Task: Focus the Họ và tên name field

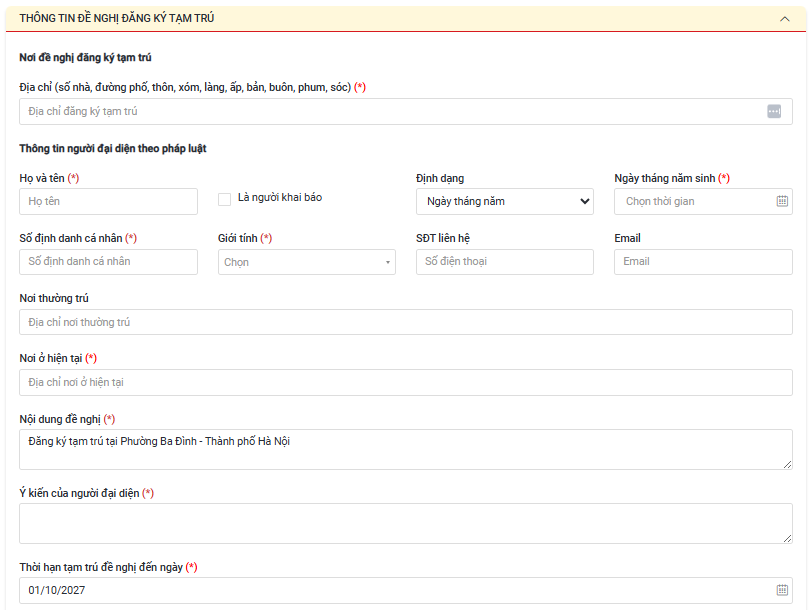Action: [x=108, y=201]
